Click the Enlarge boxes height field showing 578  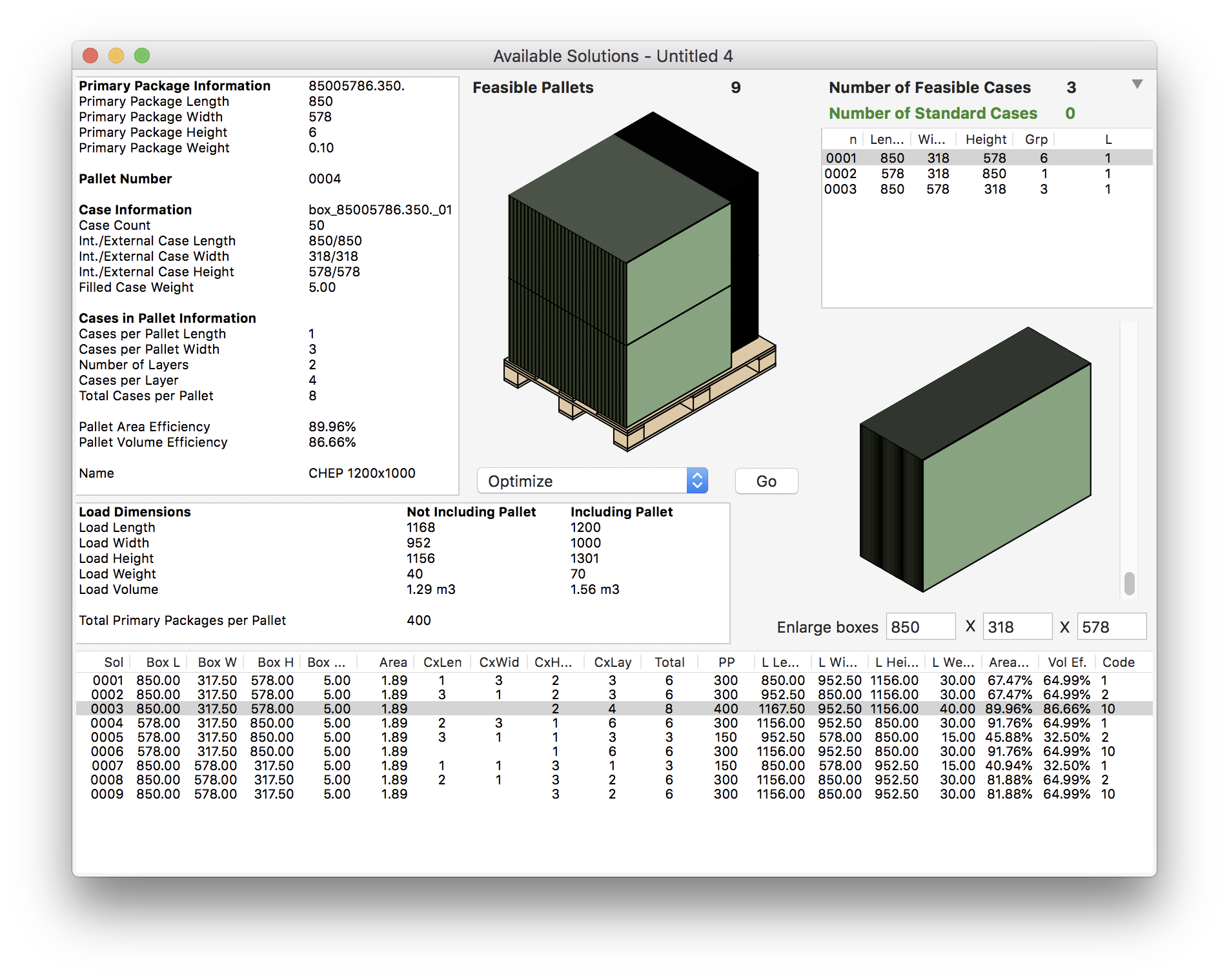click(x=1112, y=627)
